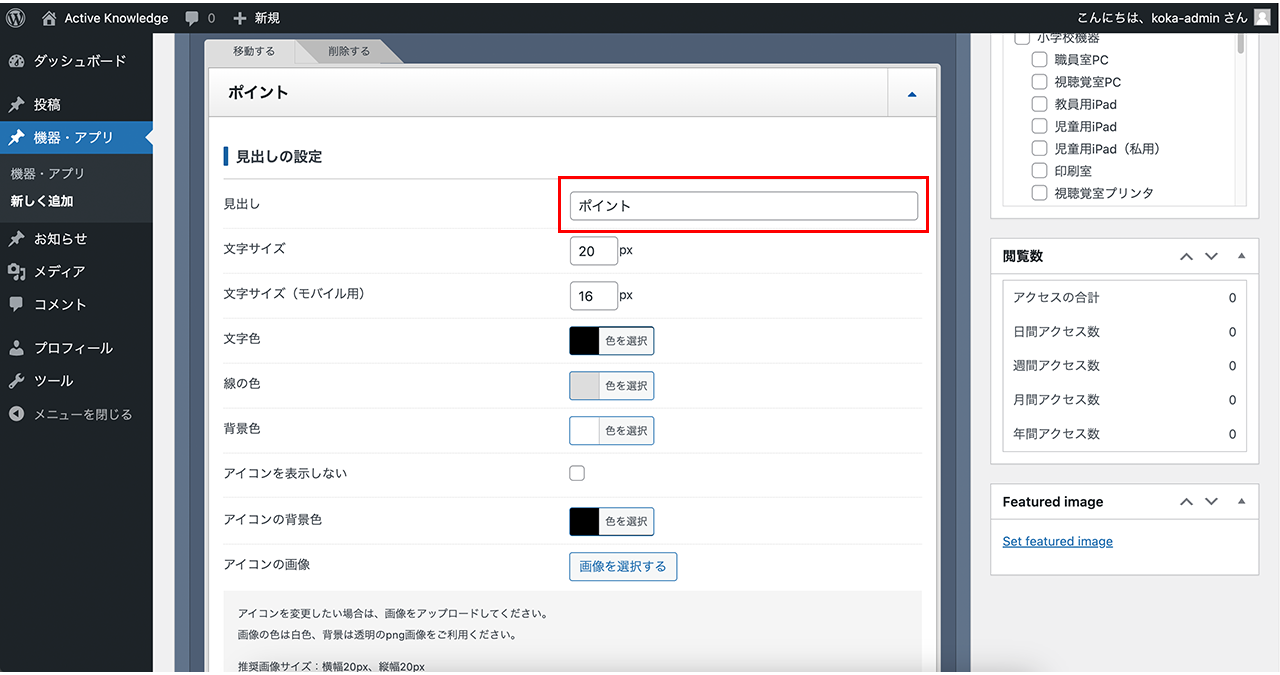The image size is (1280, 675).
Task: Click the plus icon beside 新規
Action: pyautogui.click(x=239, y=18)
